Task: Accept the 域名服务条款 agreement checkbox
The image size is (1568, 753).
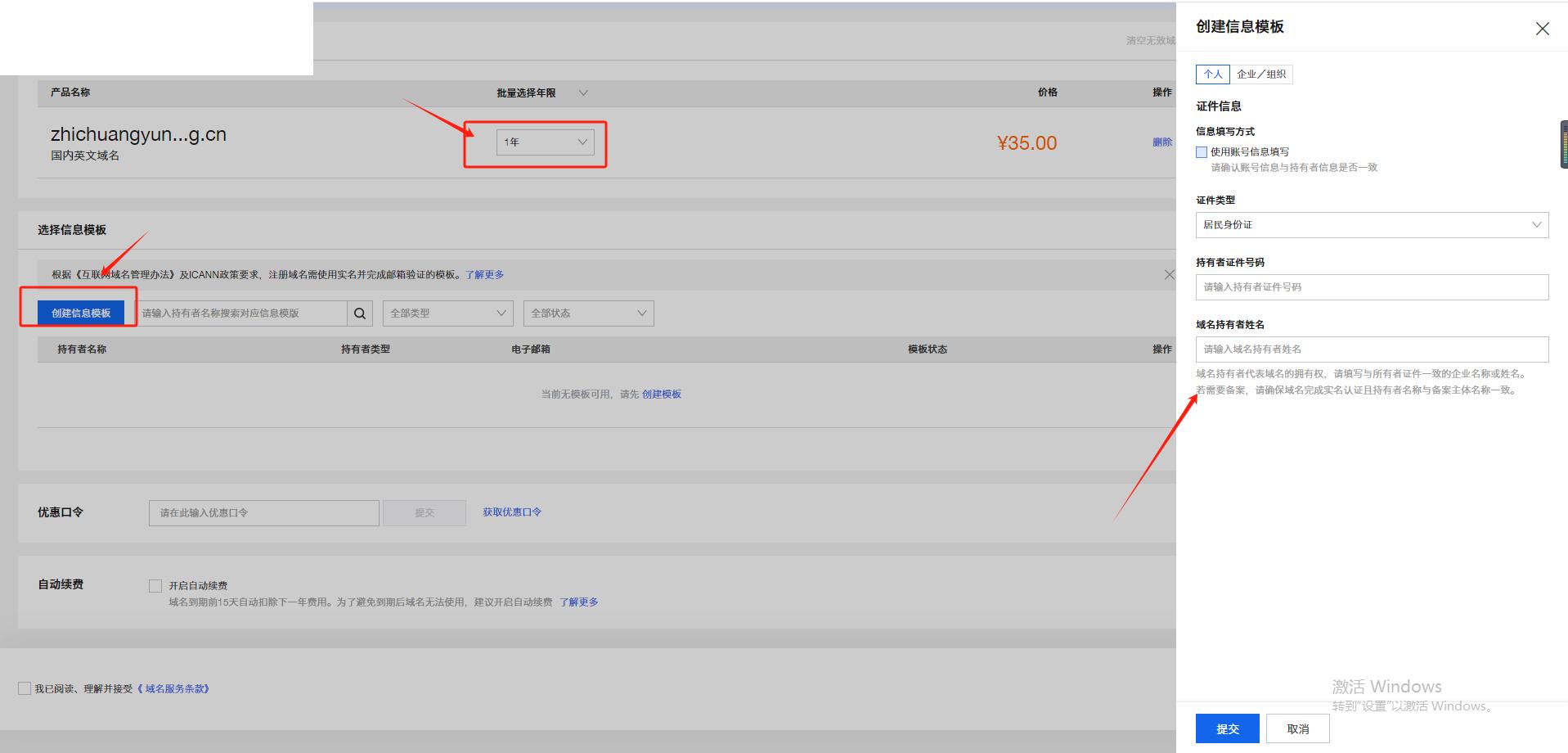Action: [x=25, y=689]
